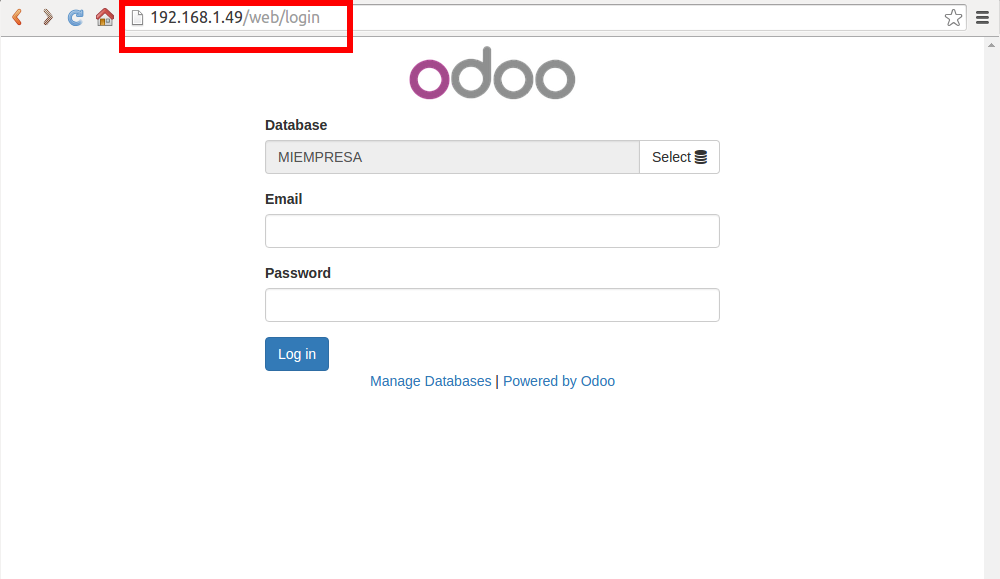Click the Database field label

295,125
